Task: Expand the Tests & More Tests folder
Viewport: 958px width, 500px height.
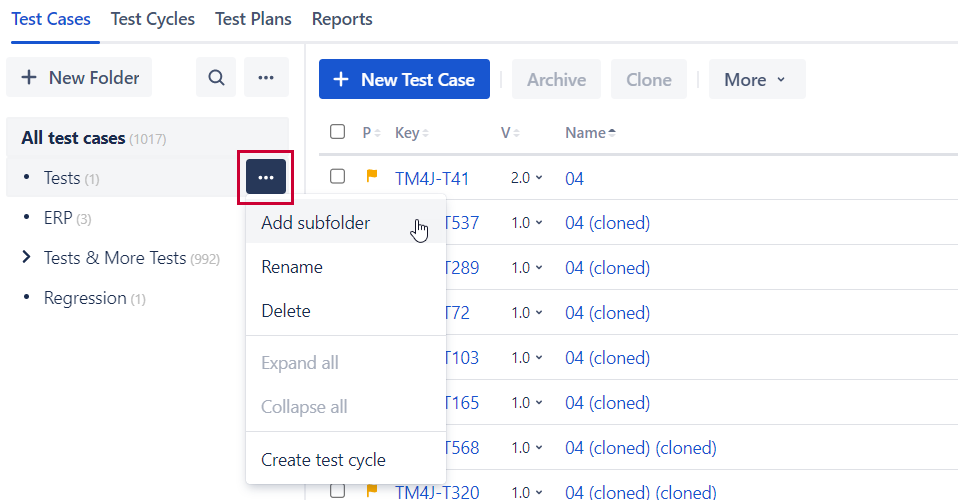Action: 27,258
